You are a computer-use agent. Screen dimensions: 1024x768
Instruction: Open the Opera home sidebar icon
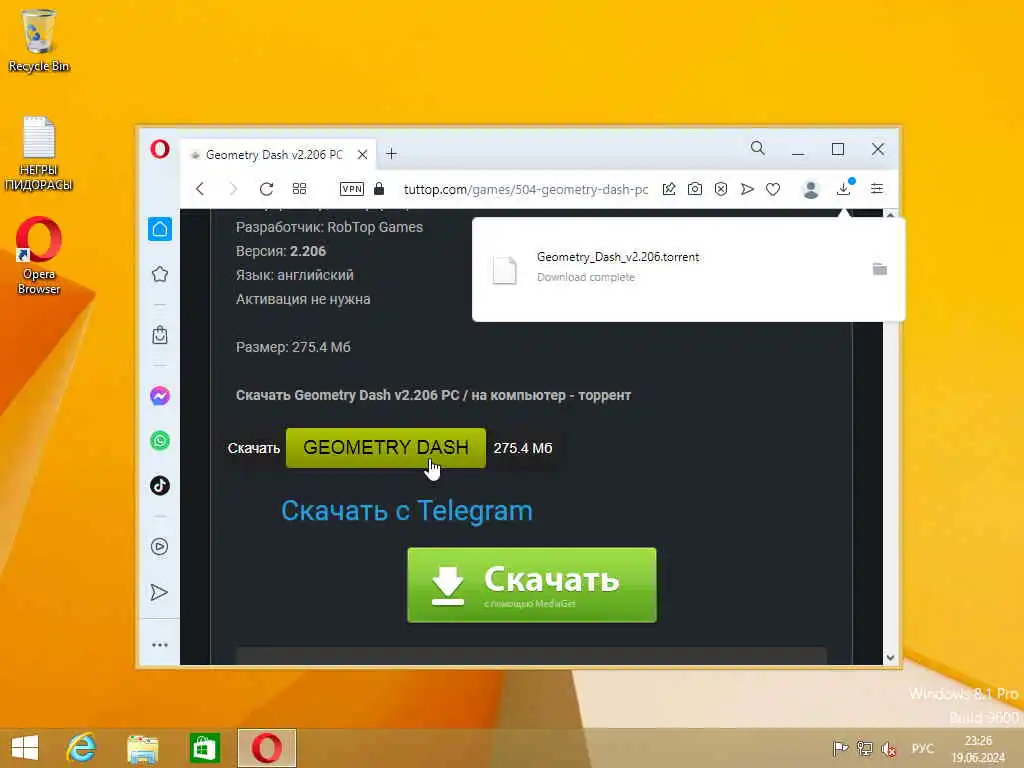pyautogui.click(x=160, y=229)
